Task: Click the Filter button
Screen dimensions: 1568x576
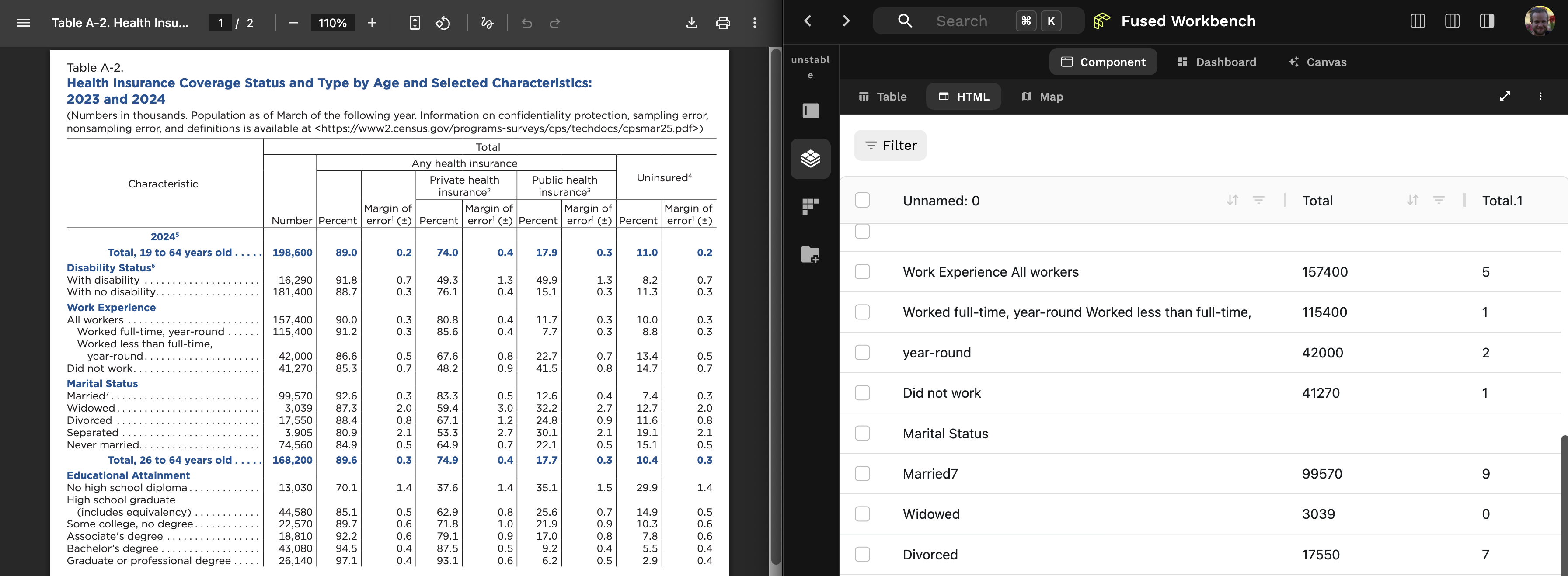Action: [891, 146]
